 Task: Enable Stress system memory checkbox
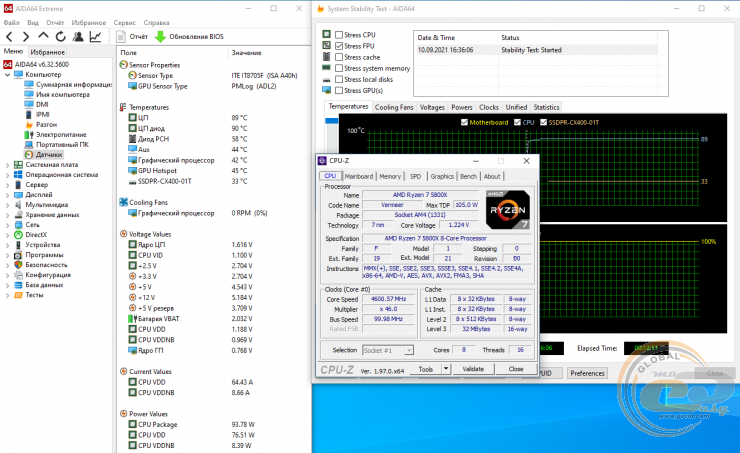coord(339,68)
